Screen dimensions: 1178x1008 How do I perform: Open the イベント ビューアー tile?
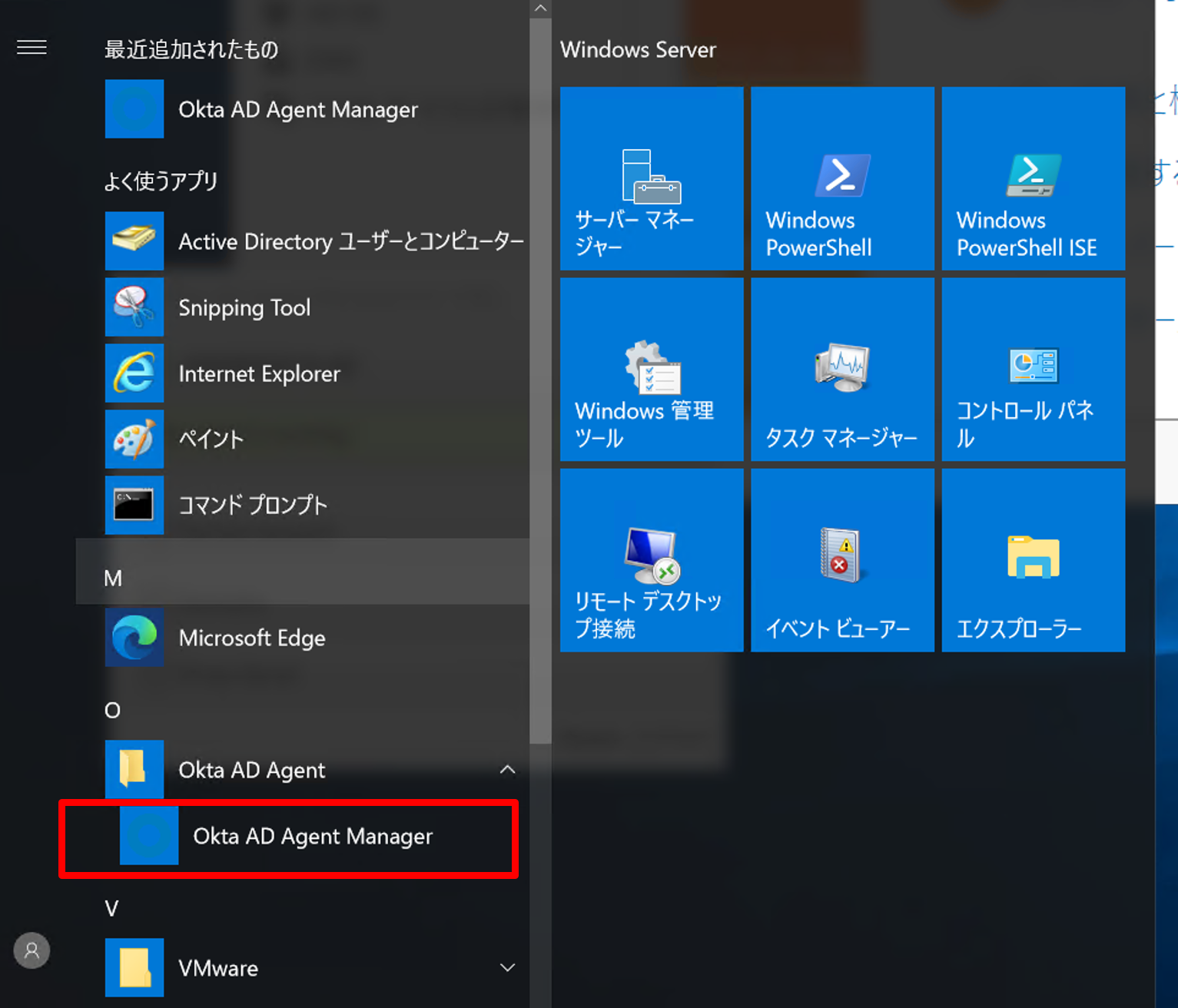click(x=842, y=560)
